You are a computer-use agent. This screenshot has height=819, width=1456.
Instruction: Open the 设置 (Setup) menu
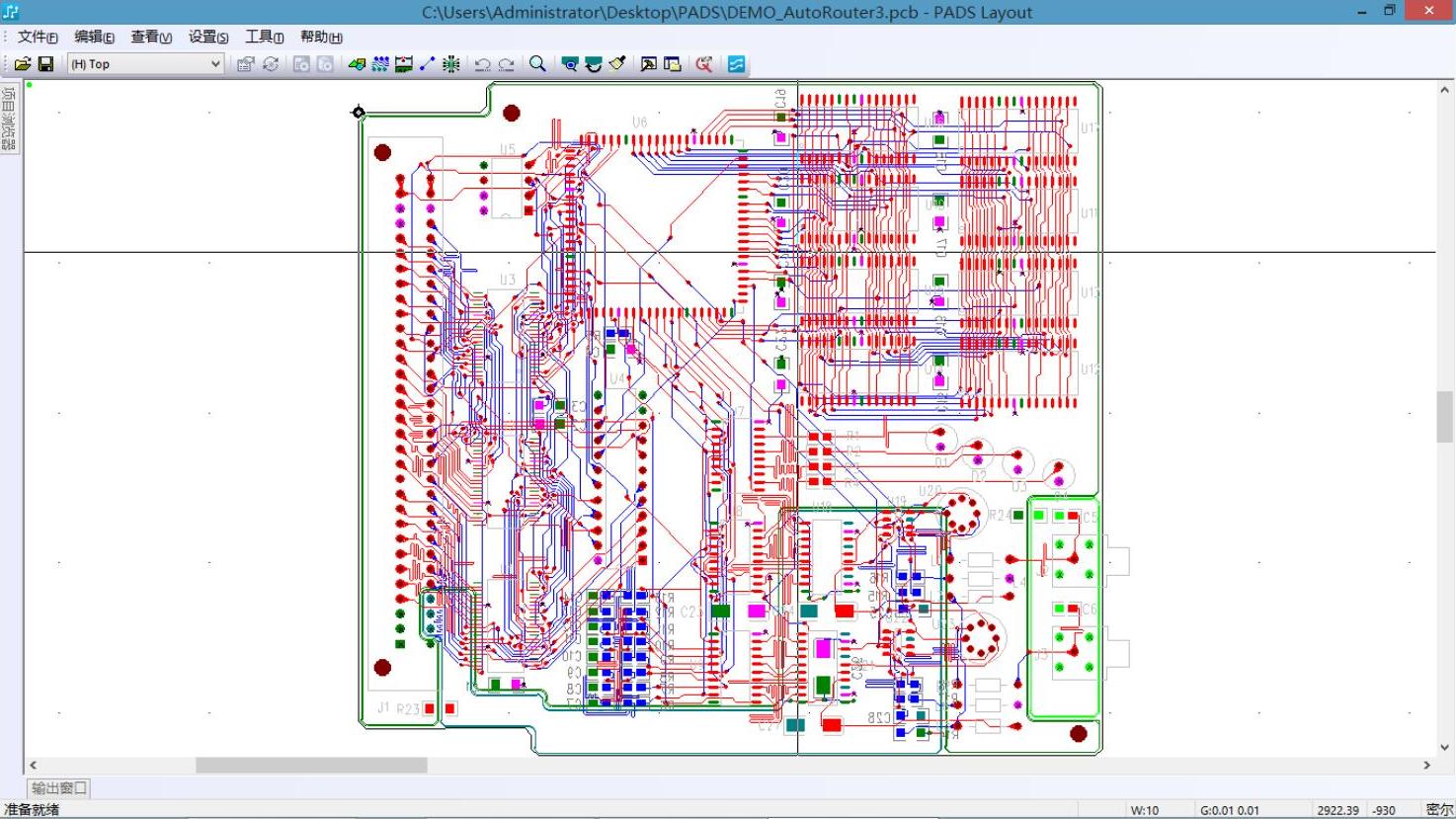click(208, 37)
